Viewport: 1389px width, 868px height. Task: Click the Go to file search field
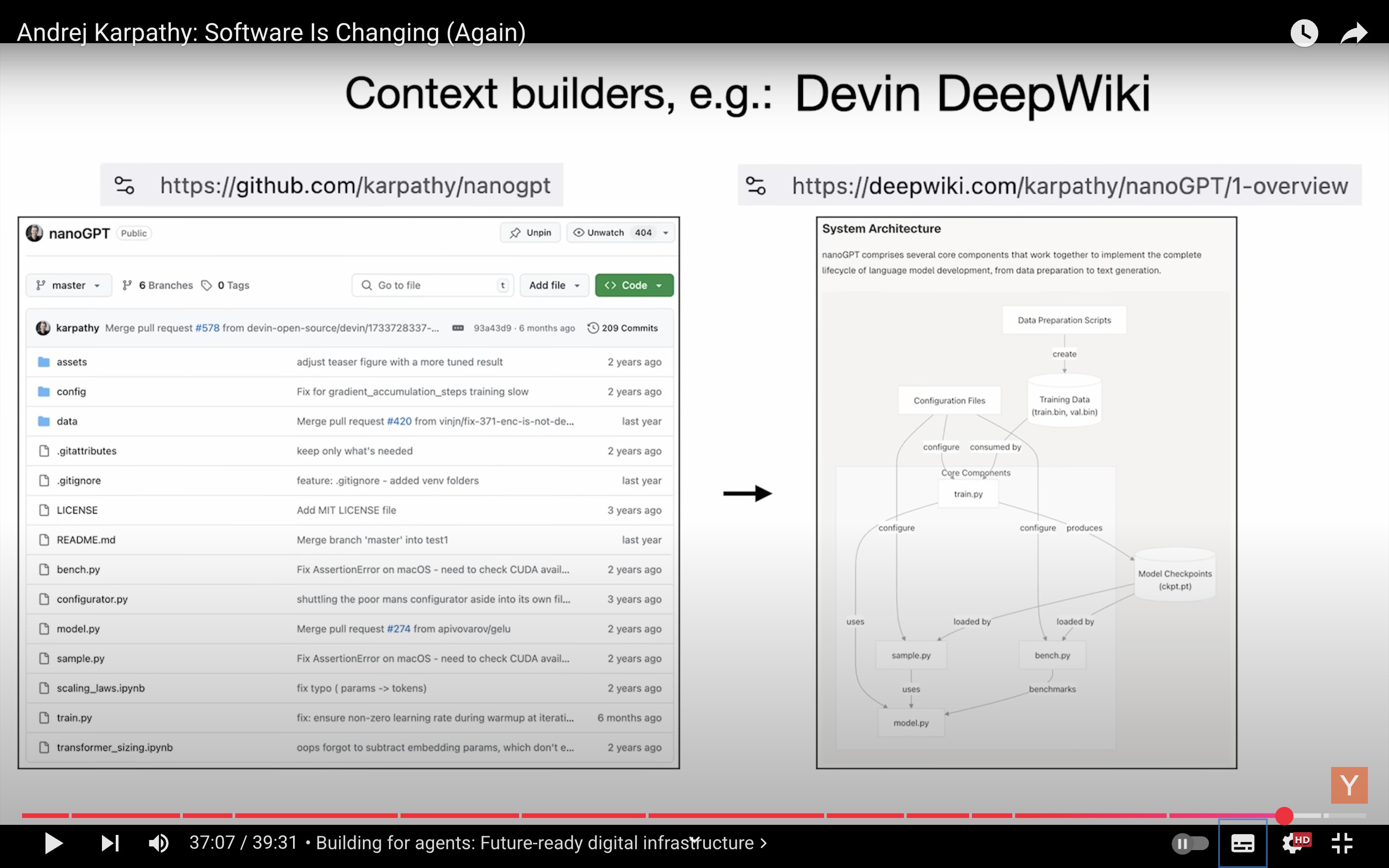[x=432, y=285]
